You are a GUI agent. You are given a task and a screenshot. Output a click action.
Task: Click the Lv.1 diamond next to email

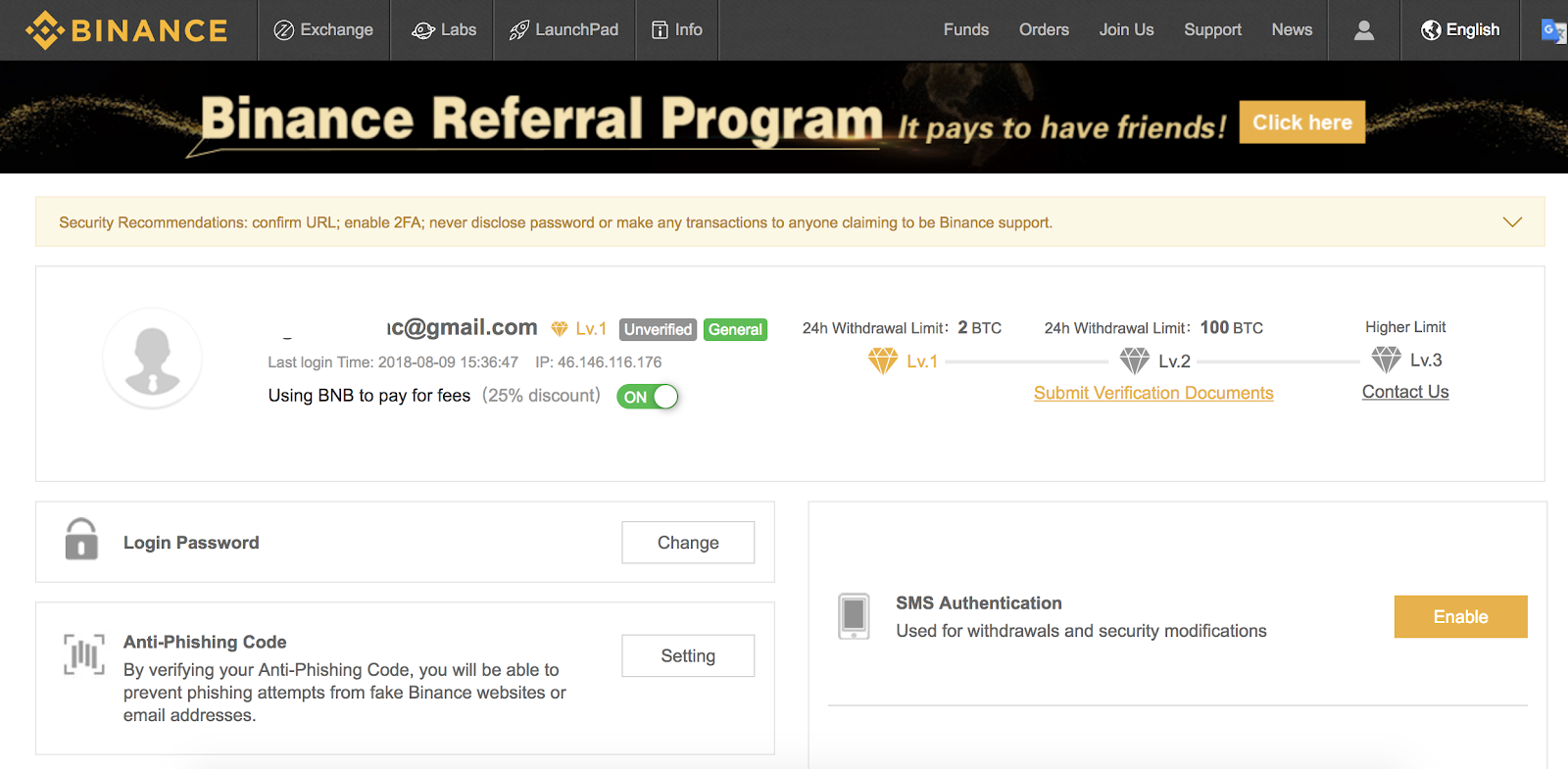[x=560, y=329]
